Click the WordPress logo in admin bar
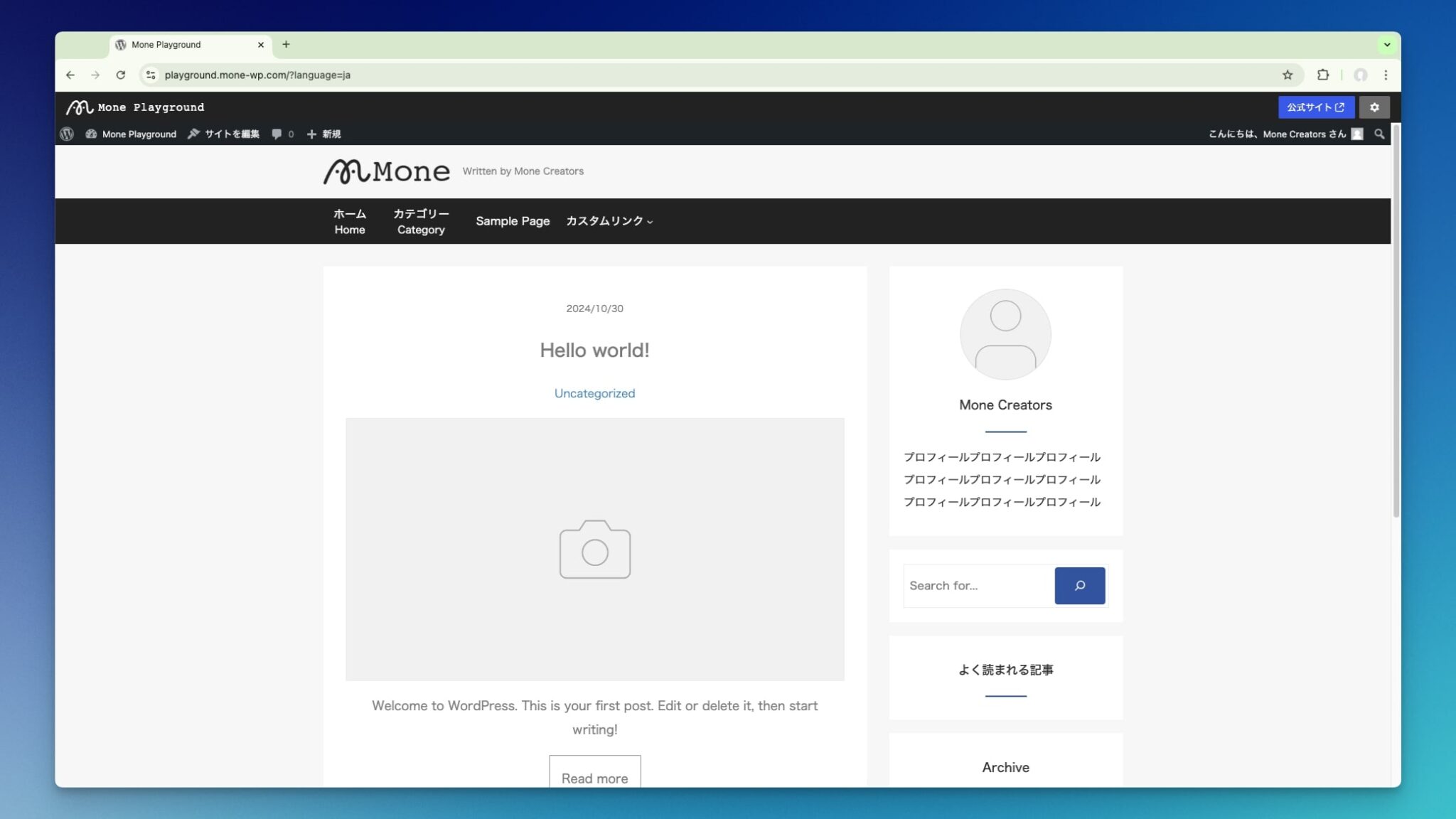 point(67,134)
